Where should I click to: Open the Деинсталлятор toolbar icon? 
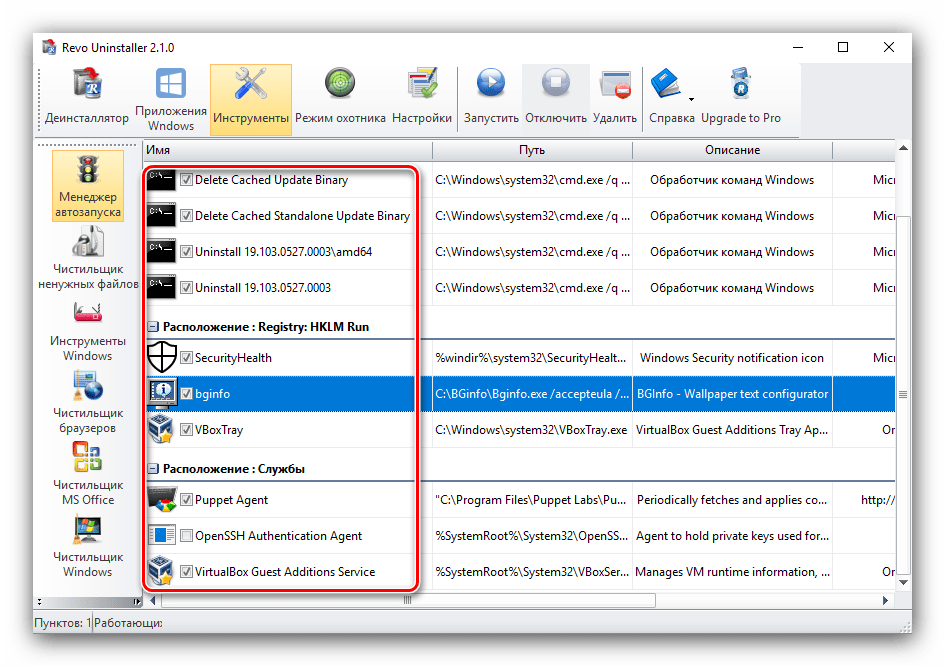pyautogui.click(x=86, y=99)
